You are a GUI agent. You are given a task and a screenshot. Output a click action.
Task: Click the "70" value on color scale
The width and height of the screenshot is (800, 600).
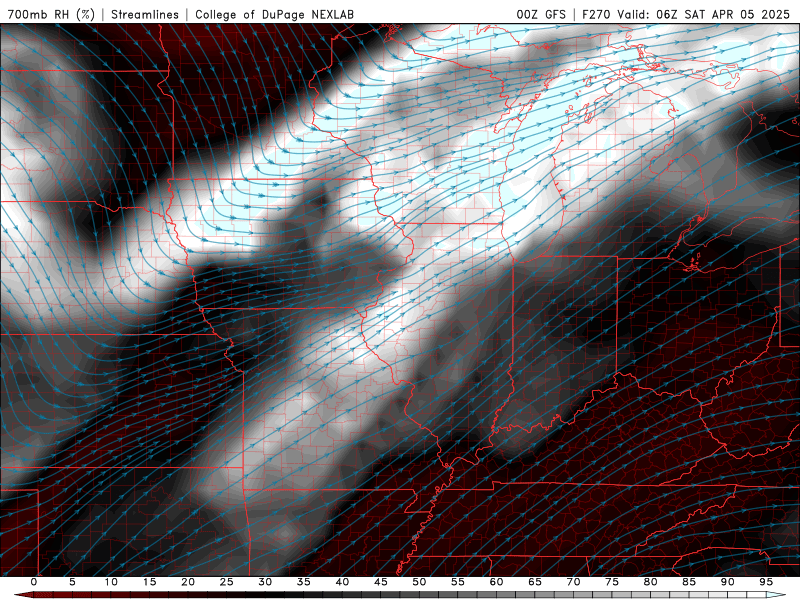(573, 582)
